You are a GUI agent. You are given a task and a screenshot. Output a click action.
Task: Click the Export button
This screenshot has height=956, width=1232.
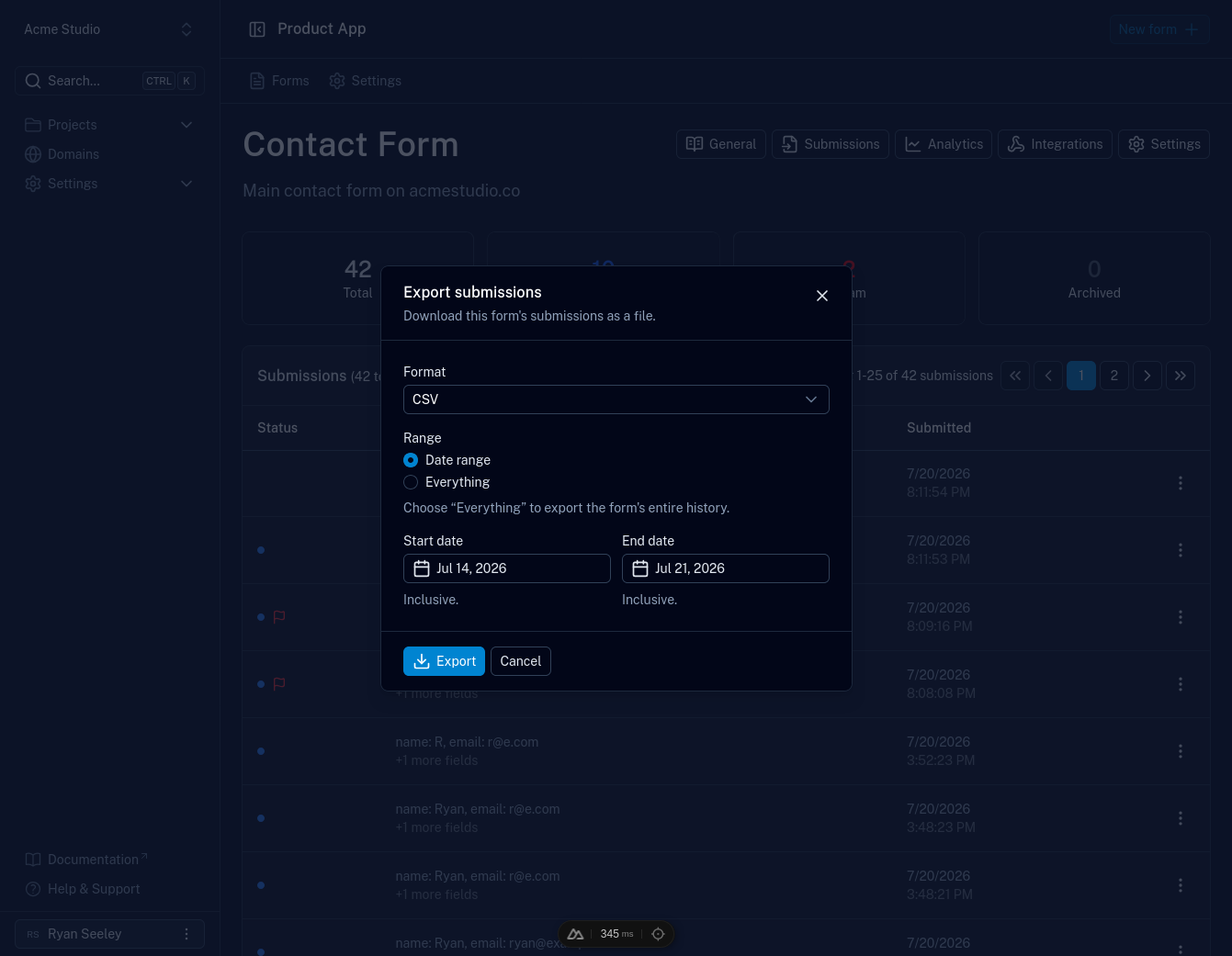click(444, 661)
